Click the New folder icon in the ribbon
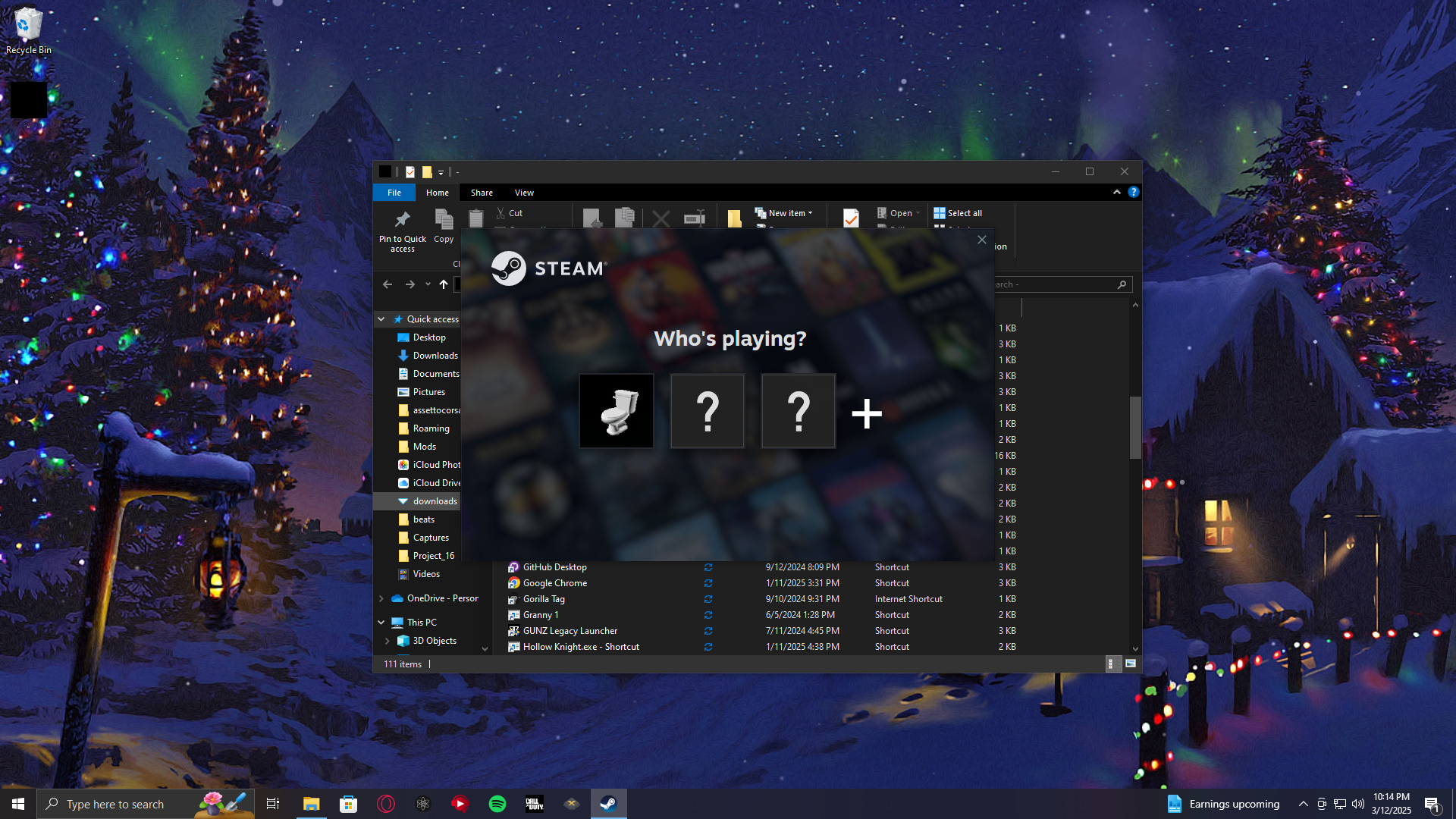The height and width of the screenshot is (819, 1456). pyautogui.click(x=734, y=219)
